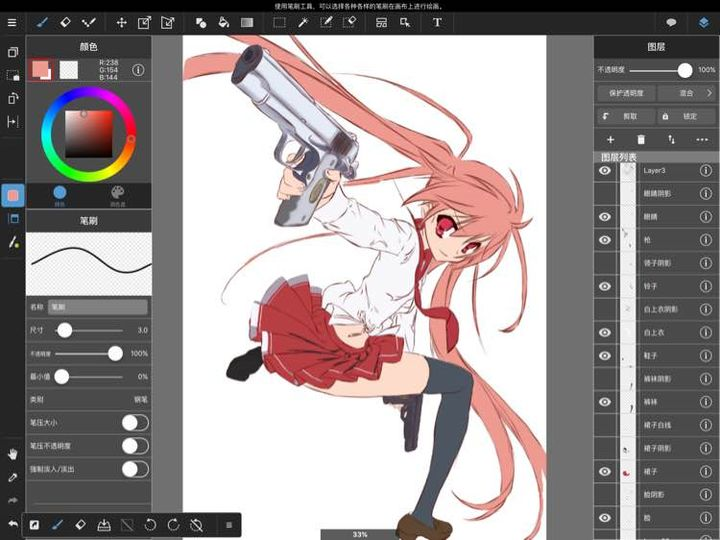Open the color panel from left sidebar
This screenshot has height=540, width=720.
pyautogui.click(x=13, y=196)
